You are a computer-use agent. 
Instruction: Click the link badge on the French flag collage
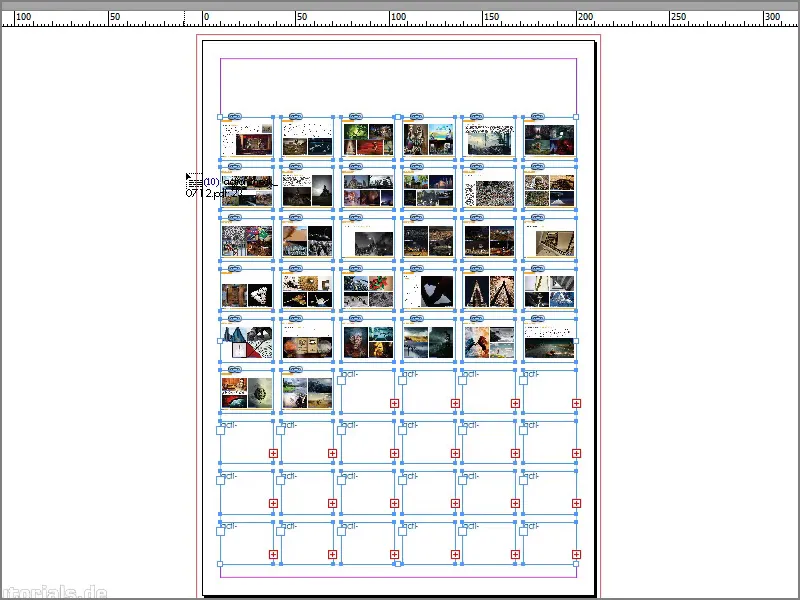[x=234, y=320]
